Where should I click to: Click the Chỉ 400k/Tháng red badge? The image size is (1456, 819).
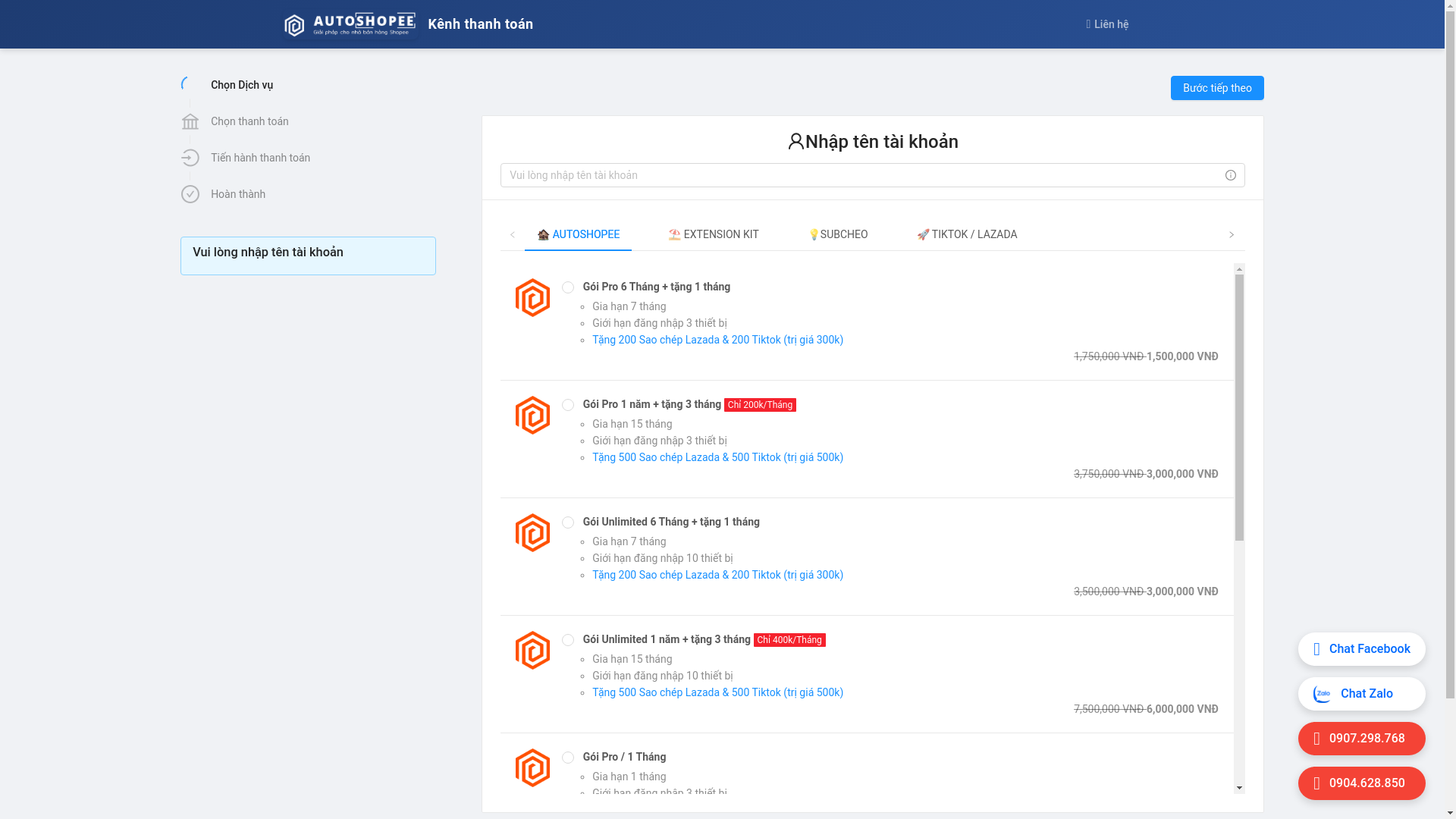tap(789, 640)
